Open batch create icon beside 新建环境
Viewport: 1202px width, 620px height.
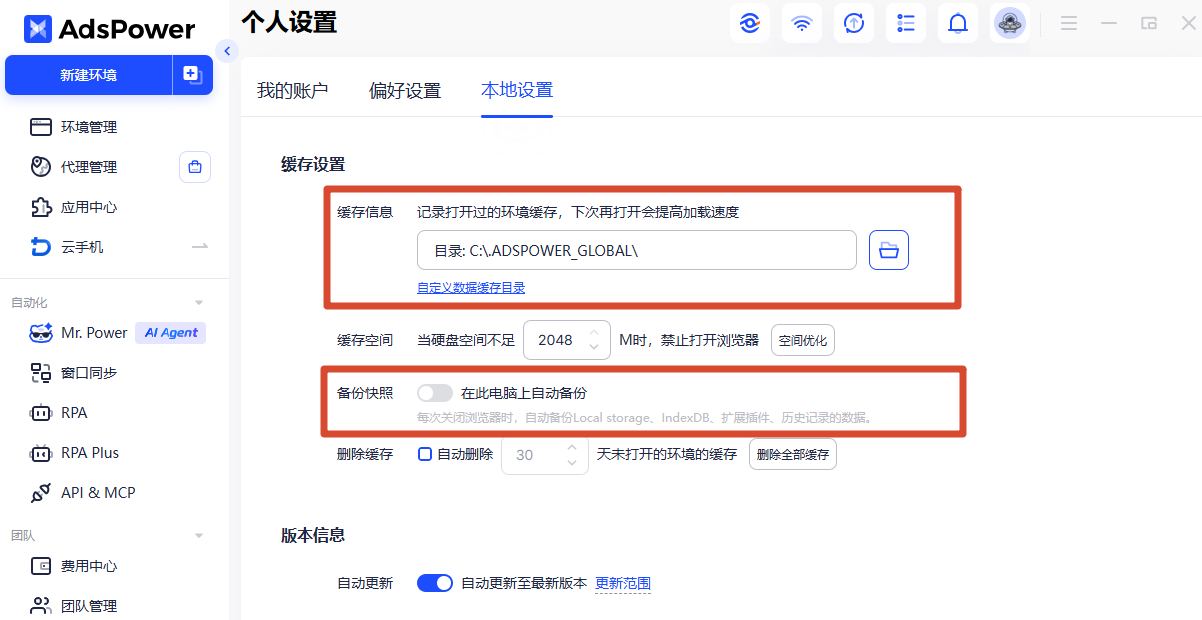coord(193,75)
